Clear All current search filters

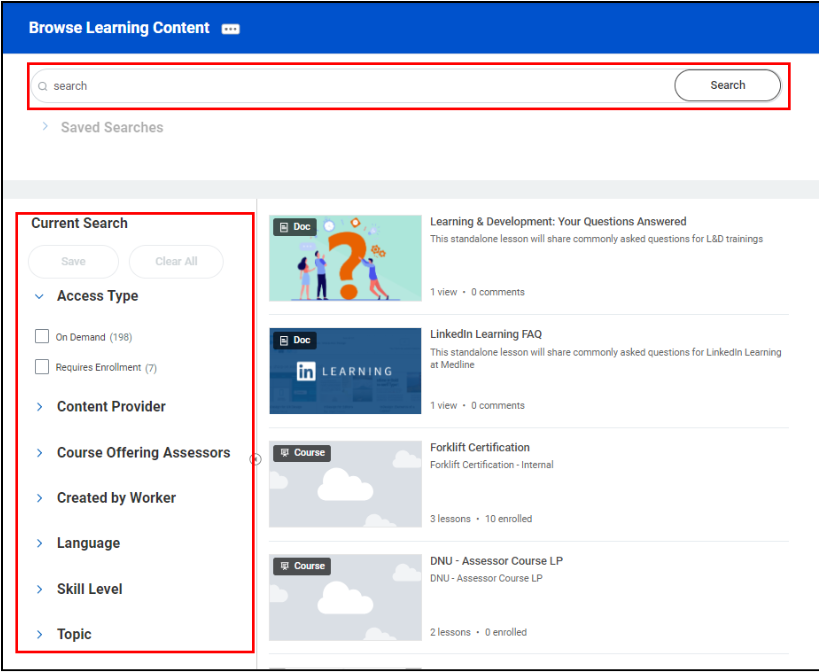pos(176,261)
